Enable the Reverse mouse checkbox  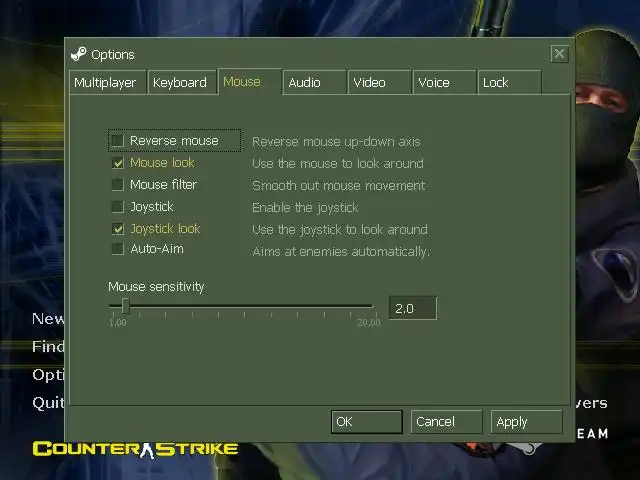click(118, 141)
